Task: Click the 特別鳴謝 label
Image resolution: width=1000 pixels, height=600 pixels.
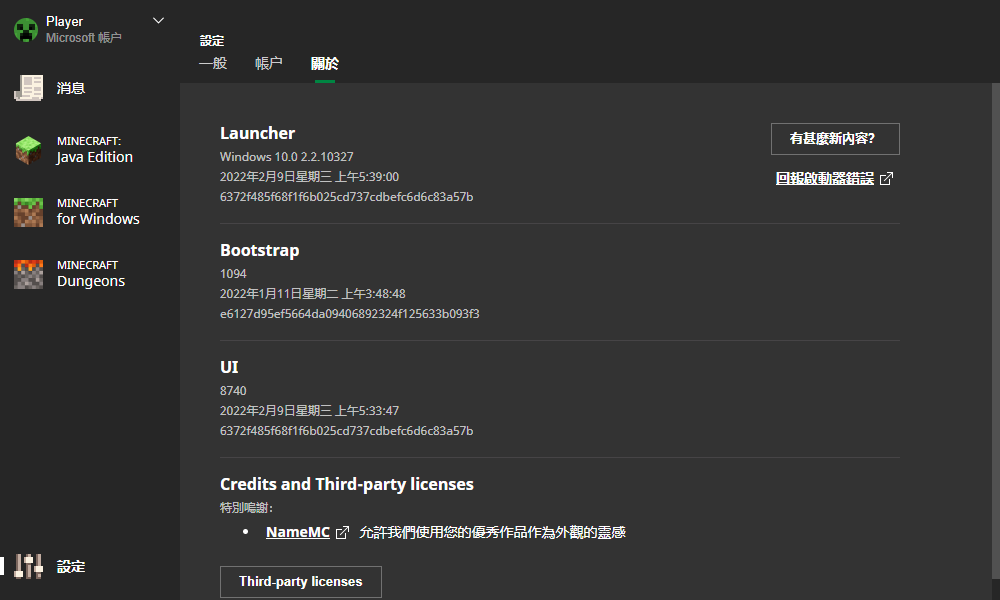Action: (x=246, y=508)
